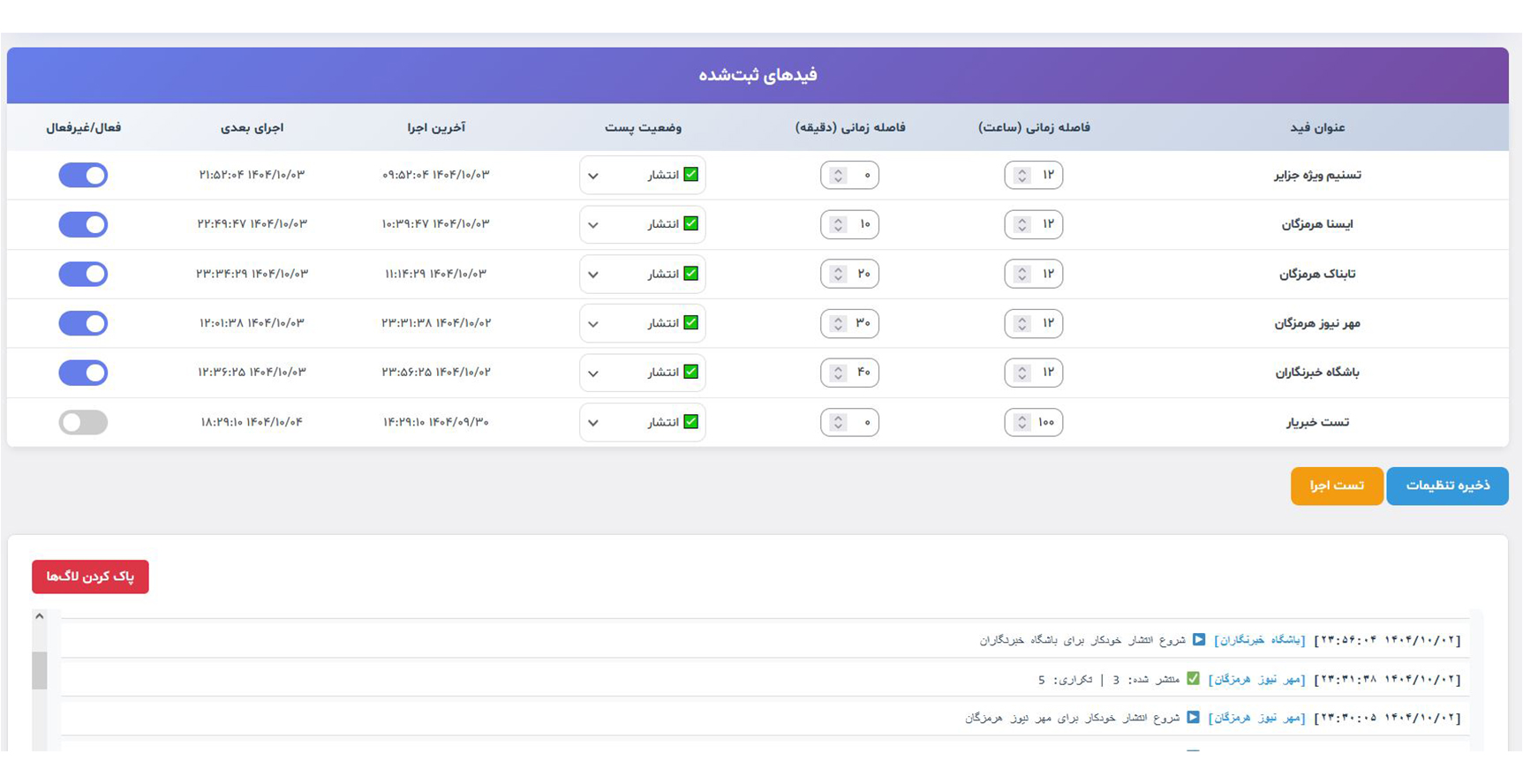The image size is (1523, 784).
Task: Select the feed name تسنیم ویژه جزایر
Action: [x=1317, y=175]
